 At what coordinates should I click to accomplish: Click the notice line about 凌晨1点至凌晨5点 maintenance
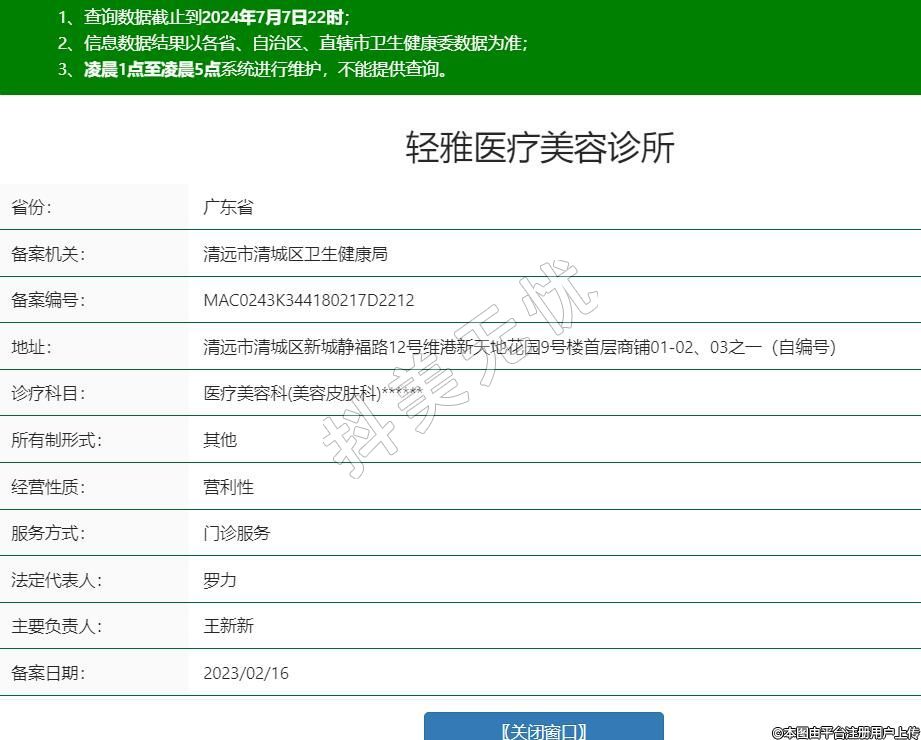coord(267,69)
